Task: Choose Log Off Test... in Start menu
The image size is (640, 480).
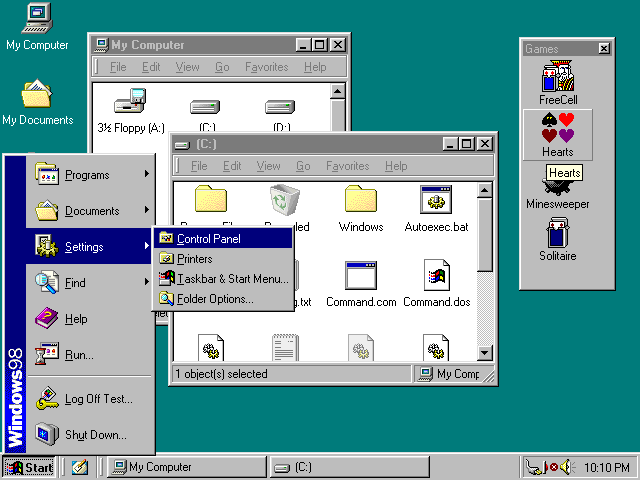Action: (91, 398)
